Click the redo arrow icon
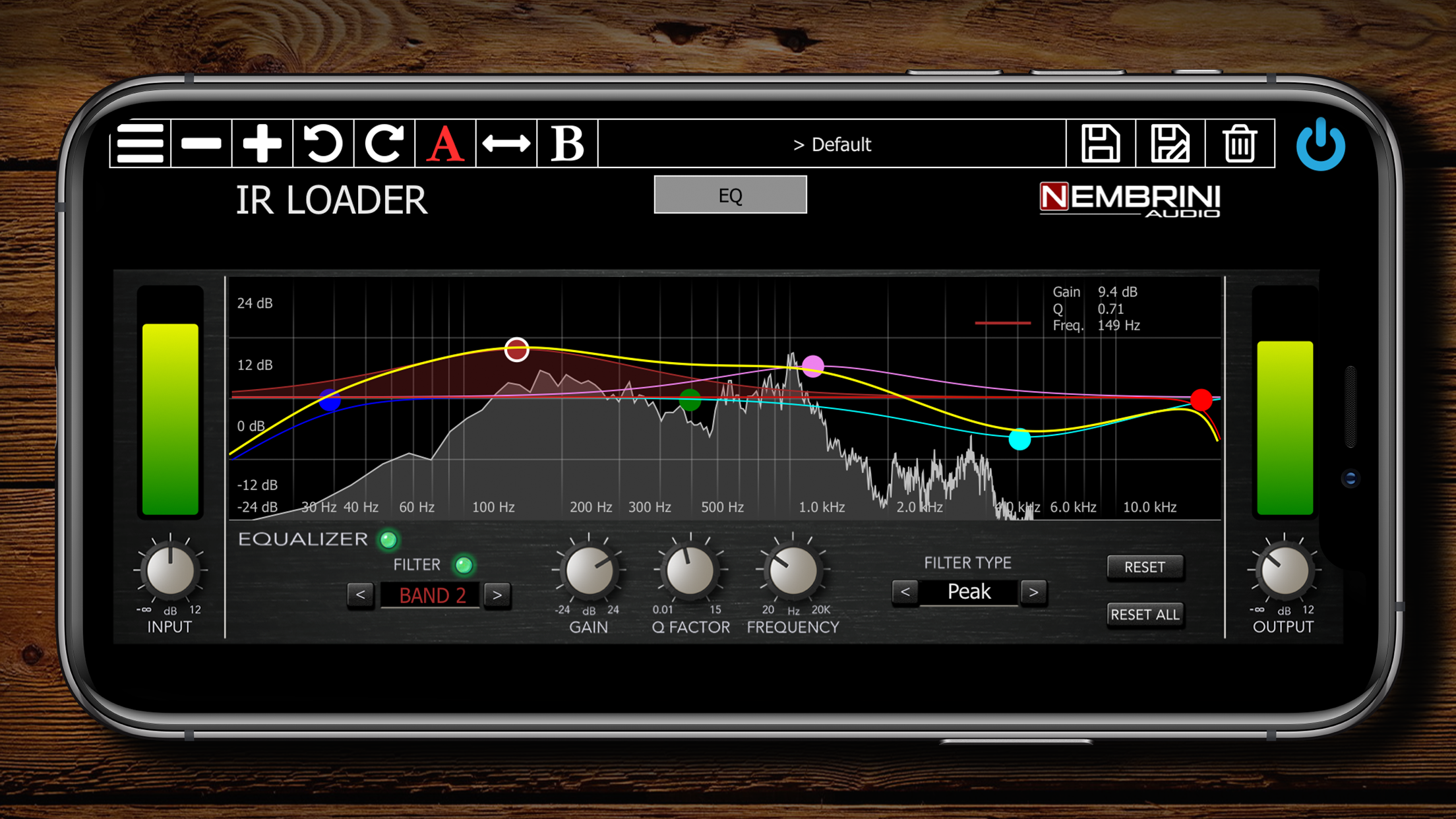 pos(384,143)
